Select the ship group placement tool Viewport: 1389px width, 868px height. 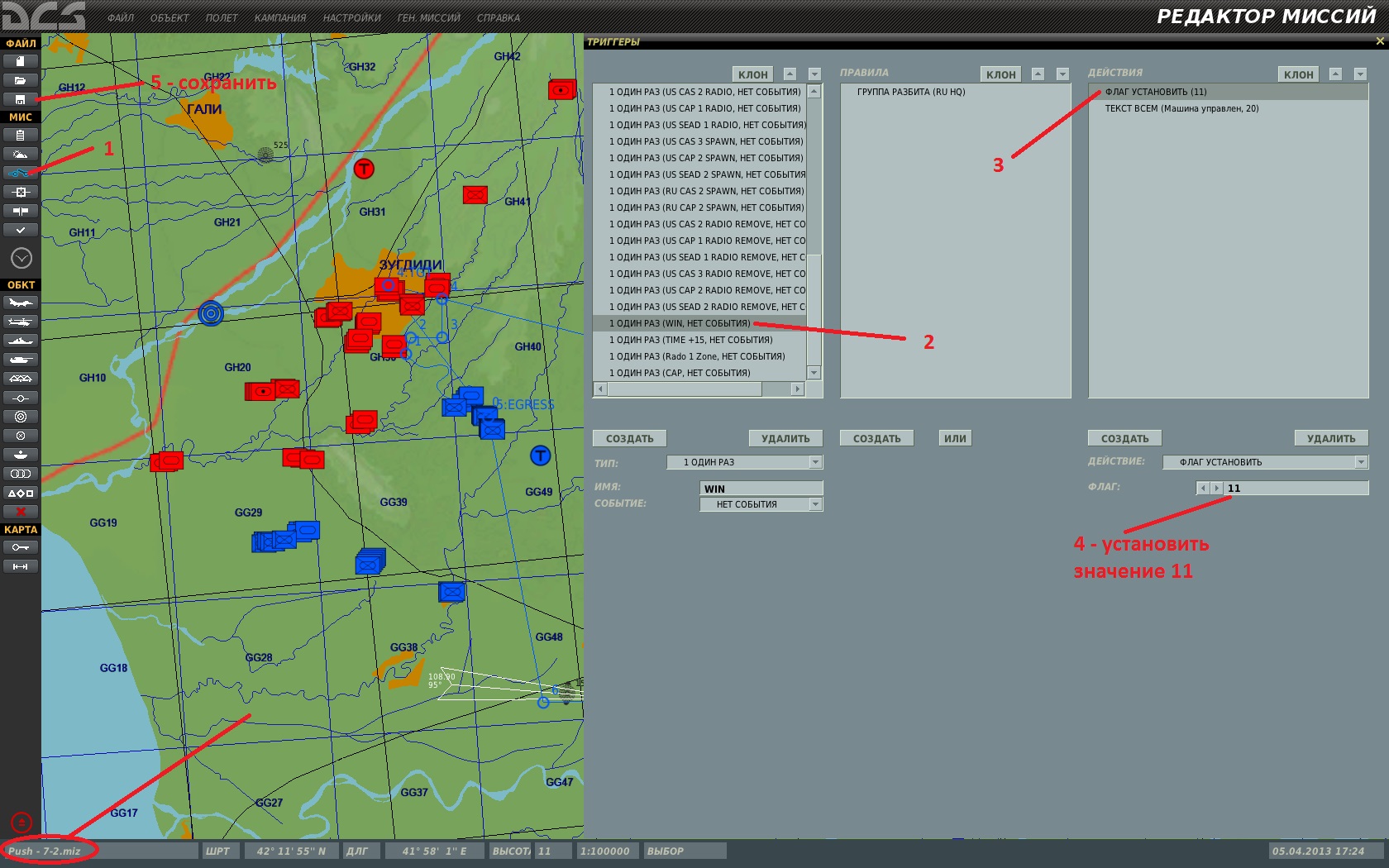tap(21, 341)
